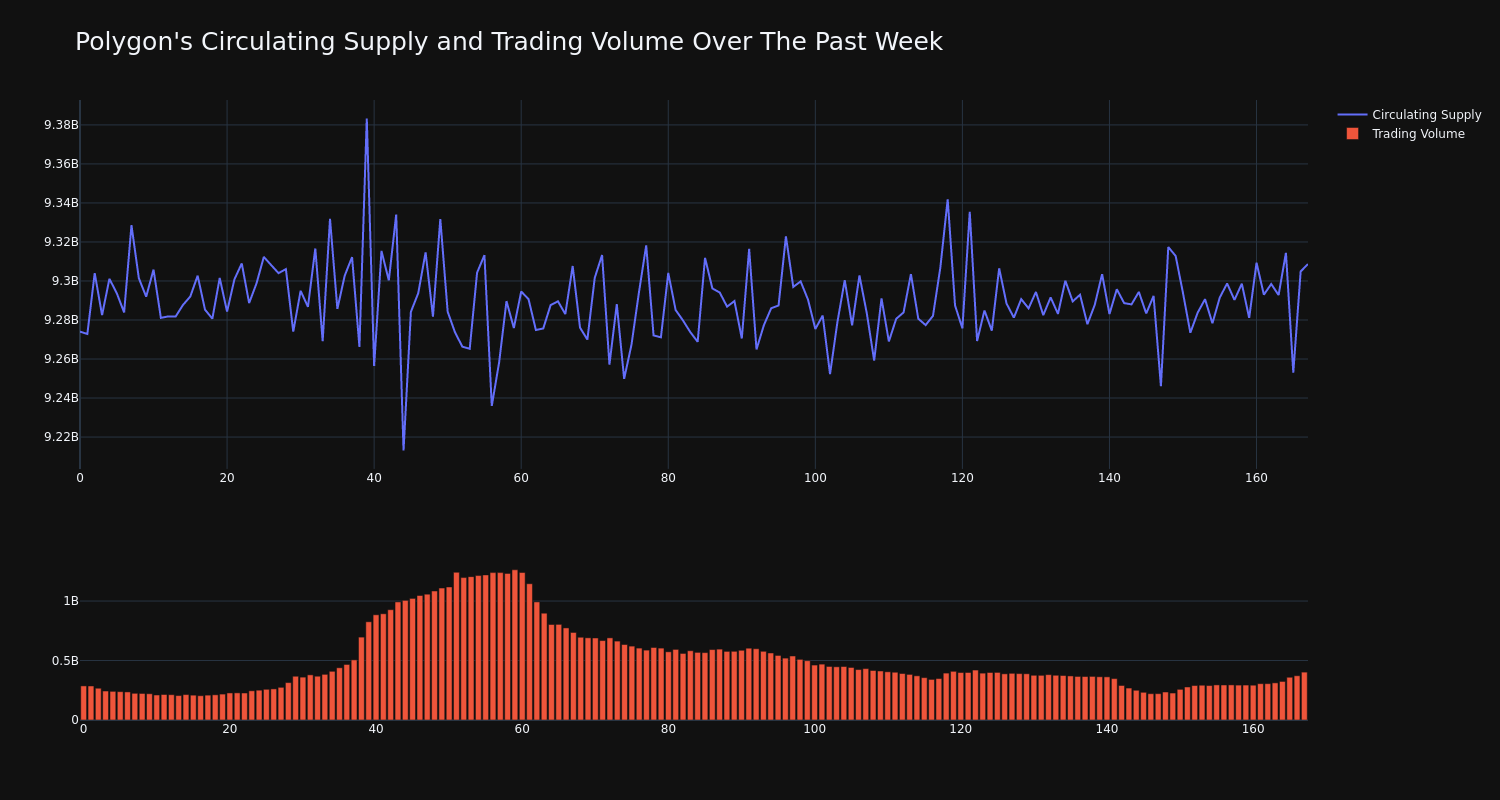This screenshot has height=800, width=1500.
Task: Click the supply line lowest dip near 9.22B
Action: (403, 449)
